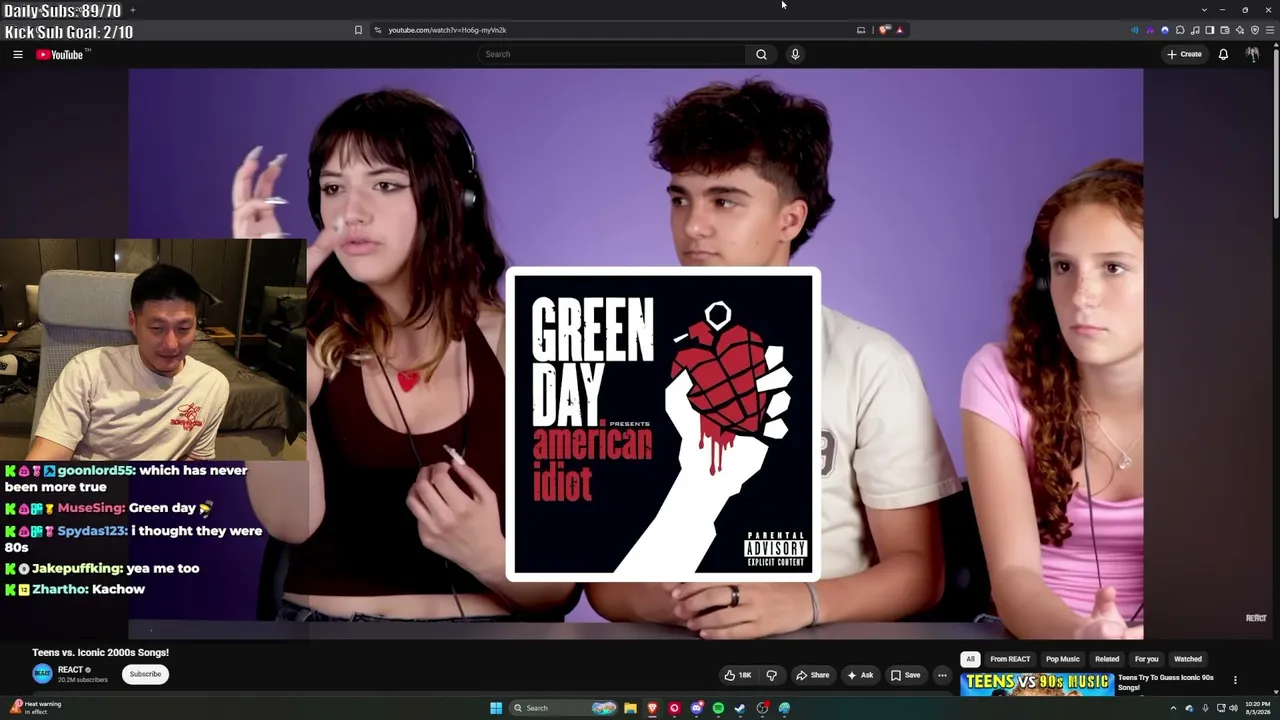The height and width of the screenshot is (720, 1280).
Task: Open File Explorer from the taskbar
Action: pyautogui.click(x=630, y=708)
